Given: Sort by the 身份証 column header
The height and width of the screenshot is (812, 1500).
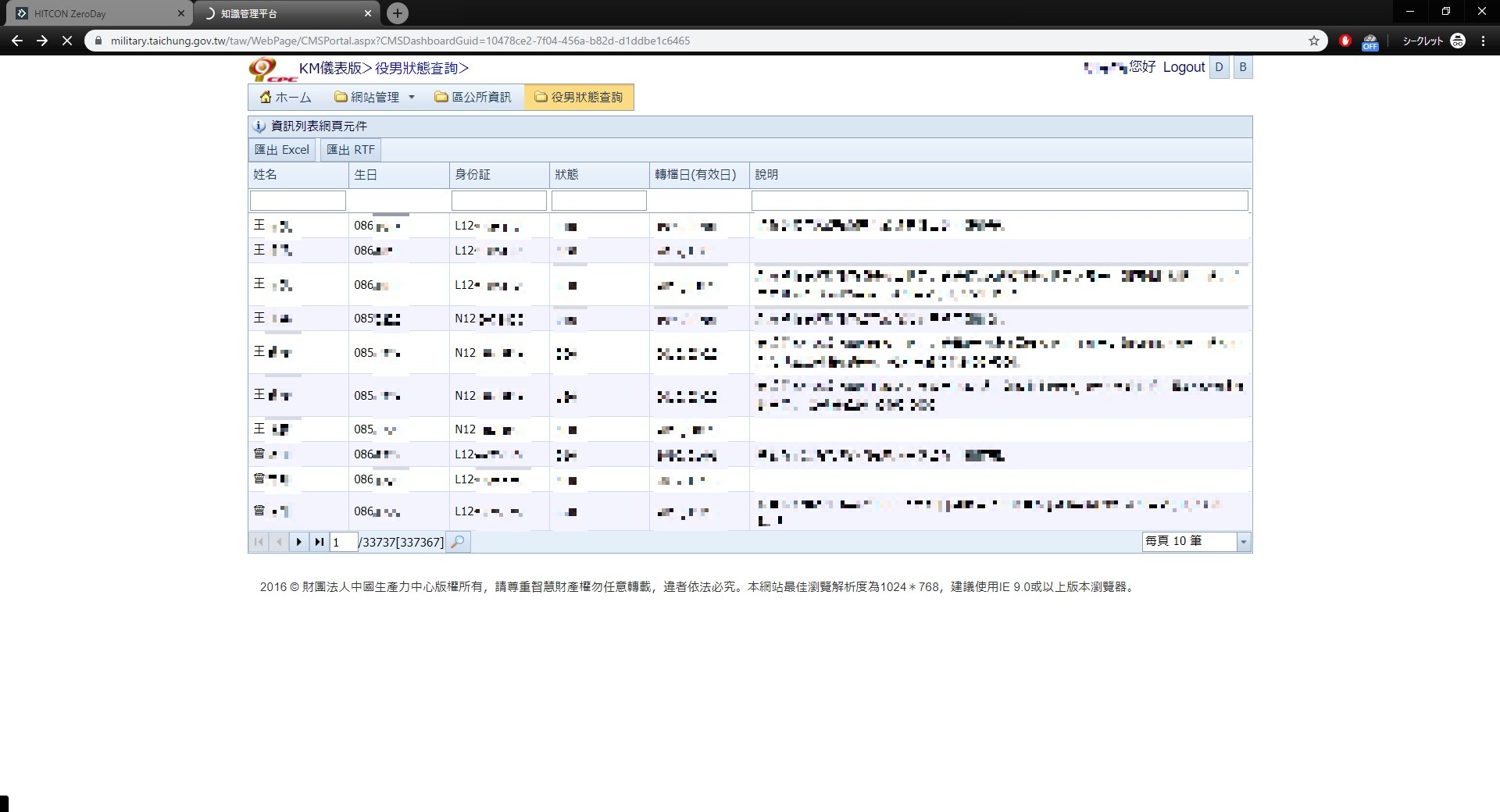Looking at the screenshot, I should tap(499, 175).
